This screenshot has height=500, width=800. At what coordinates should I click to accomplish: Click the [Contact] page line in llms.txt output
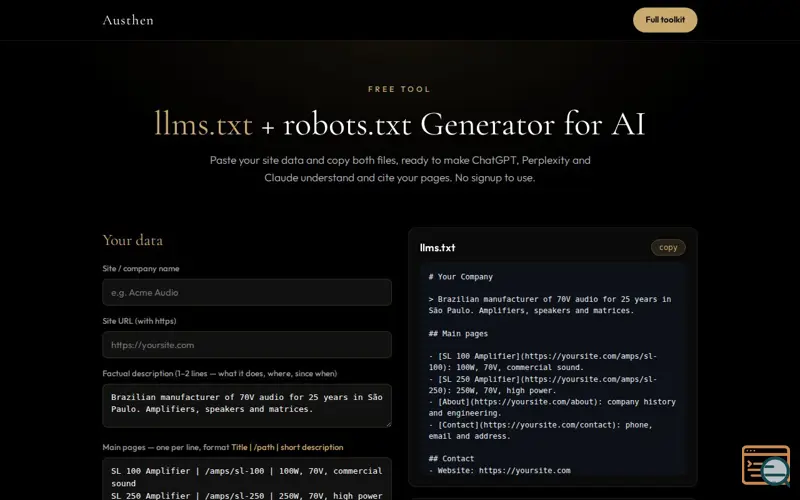point(540,430)
